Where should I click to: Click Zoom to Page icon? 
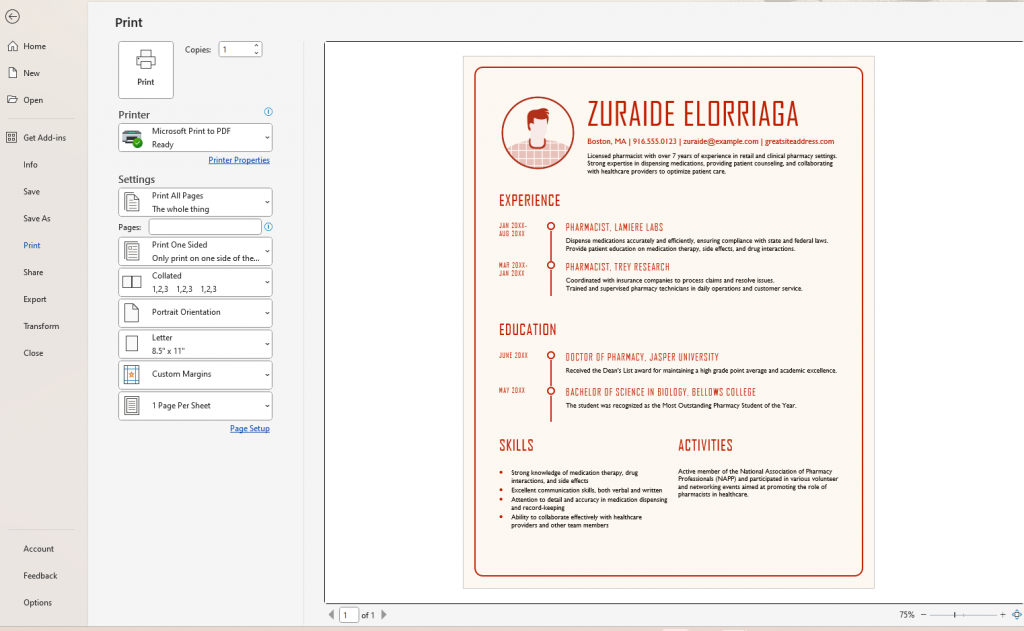1016,615
